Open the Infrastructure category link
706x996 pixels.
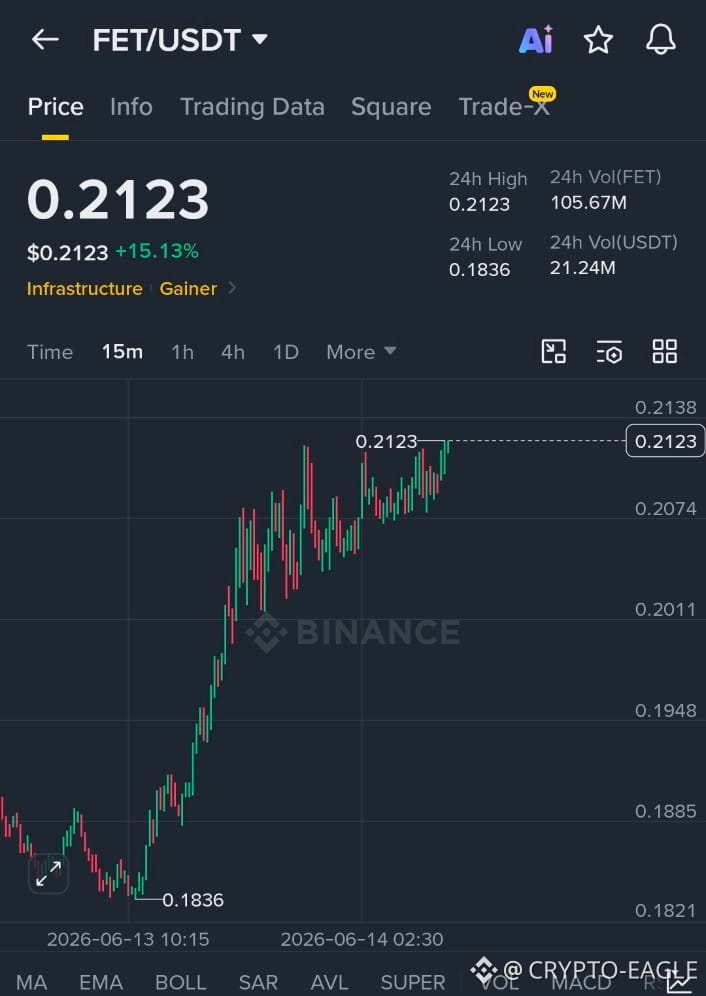pos(85,288)
